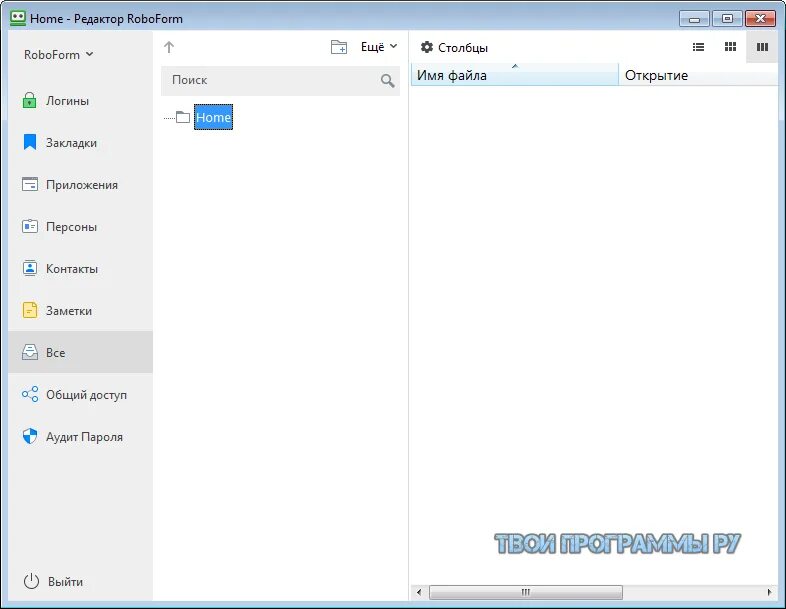Open the Приложения section
The image size is (786, 609).
[80, 184]
